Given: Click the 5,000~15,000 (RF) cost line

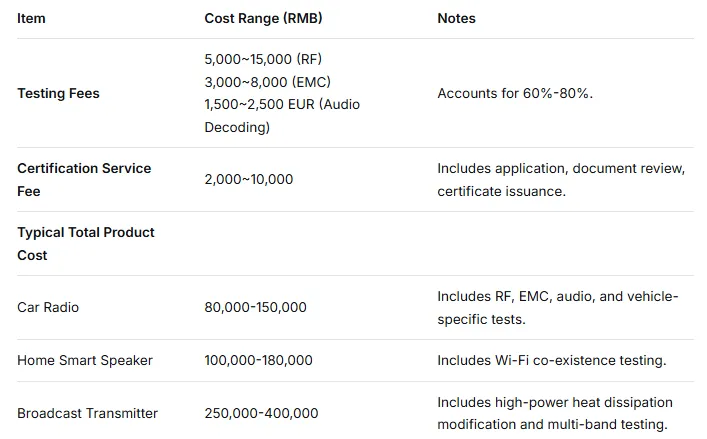Looking at the screenshot, I should tap(263, 59).
